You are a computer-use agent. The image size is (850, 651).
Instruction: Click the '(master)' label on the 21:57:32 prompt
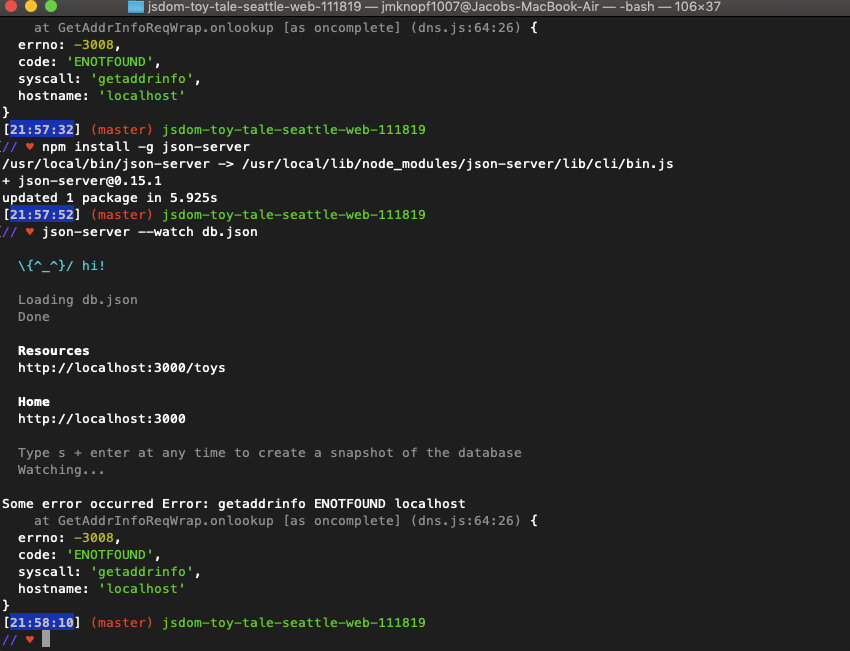click(122, 130)
